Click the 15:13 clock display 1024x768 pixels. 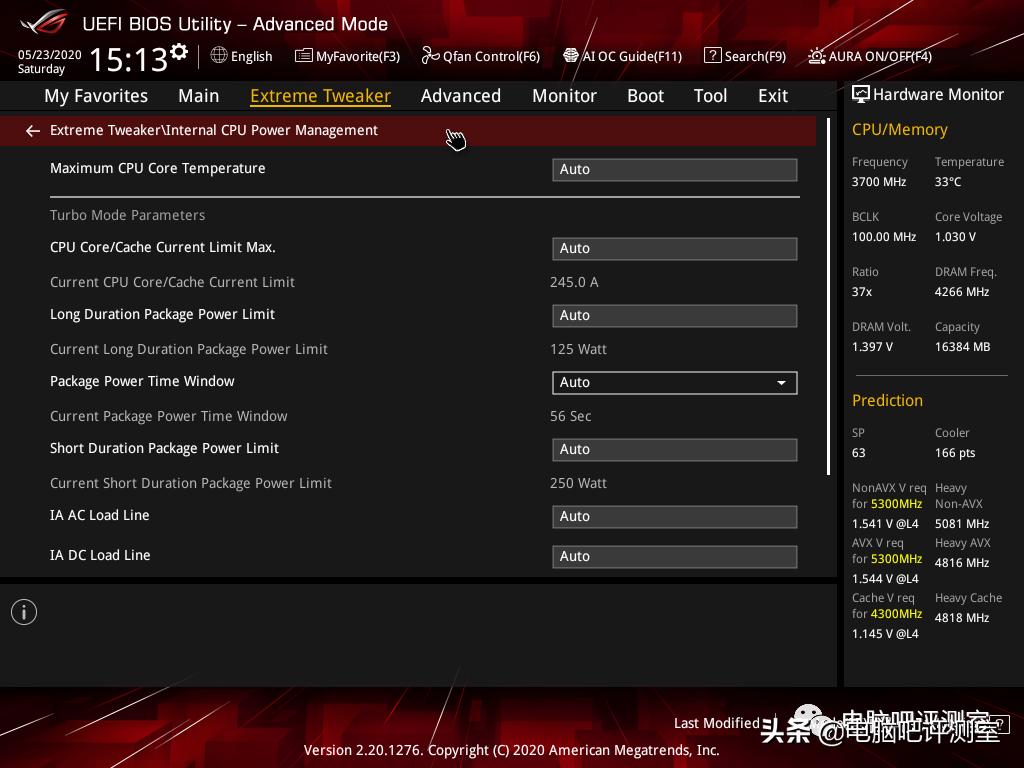(128, 59)
